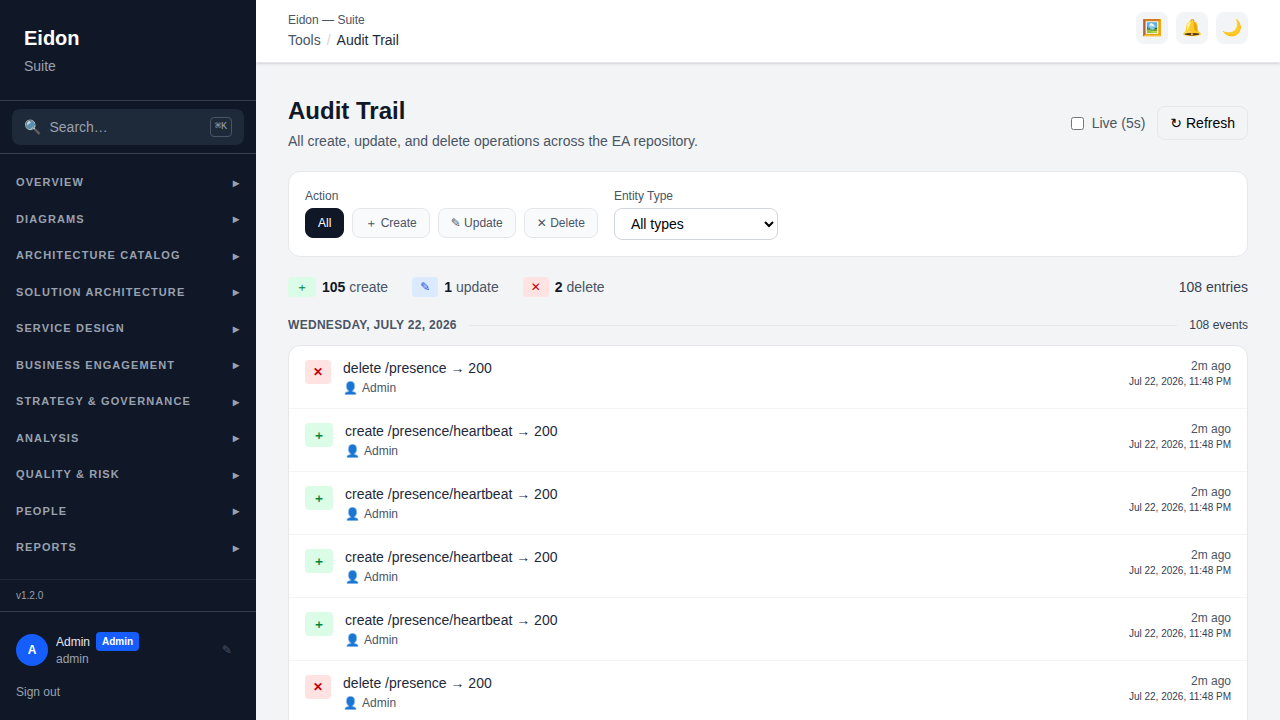Filter by Update action

coord(477,223)
